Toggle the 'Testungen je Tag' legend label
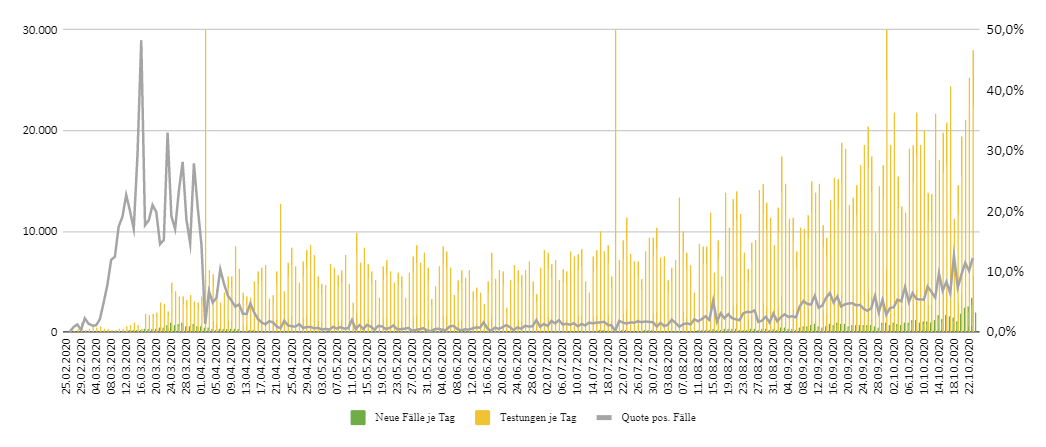The height and width of the screenshot is (447, 1046). (x=537, y=418)
